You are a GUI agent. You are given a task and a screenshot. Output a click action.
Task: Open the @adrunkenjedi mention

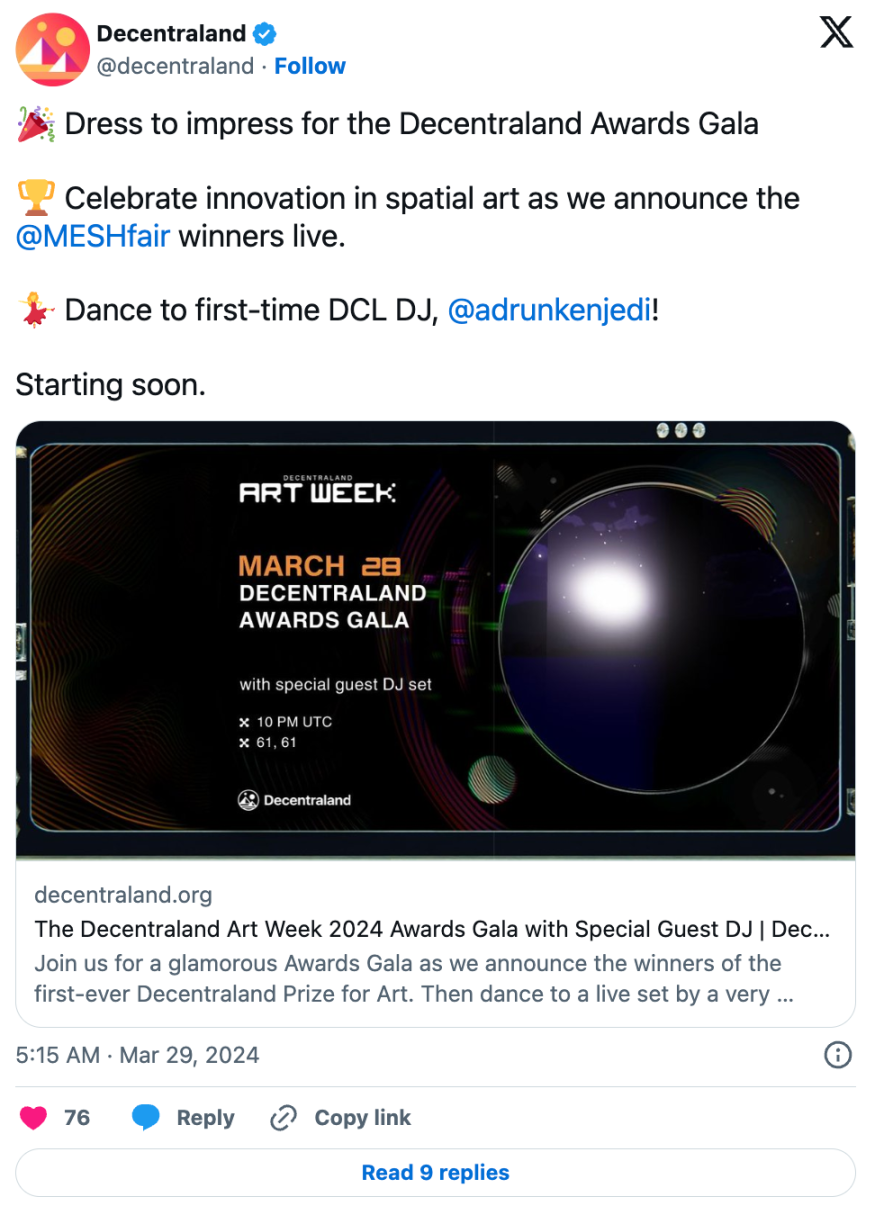pos(550,311)
